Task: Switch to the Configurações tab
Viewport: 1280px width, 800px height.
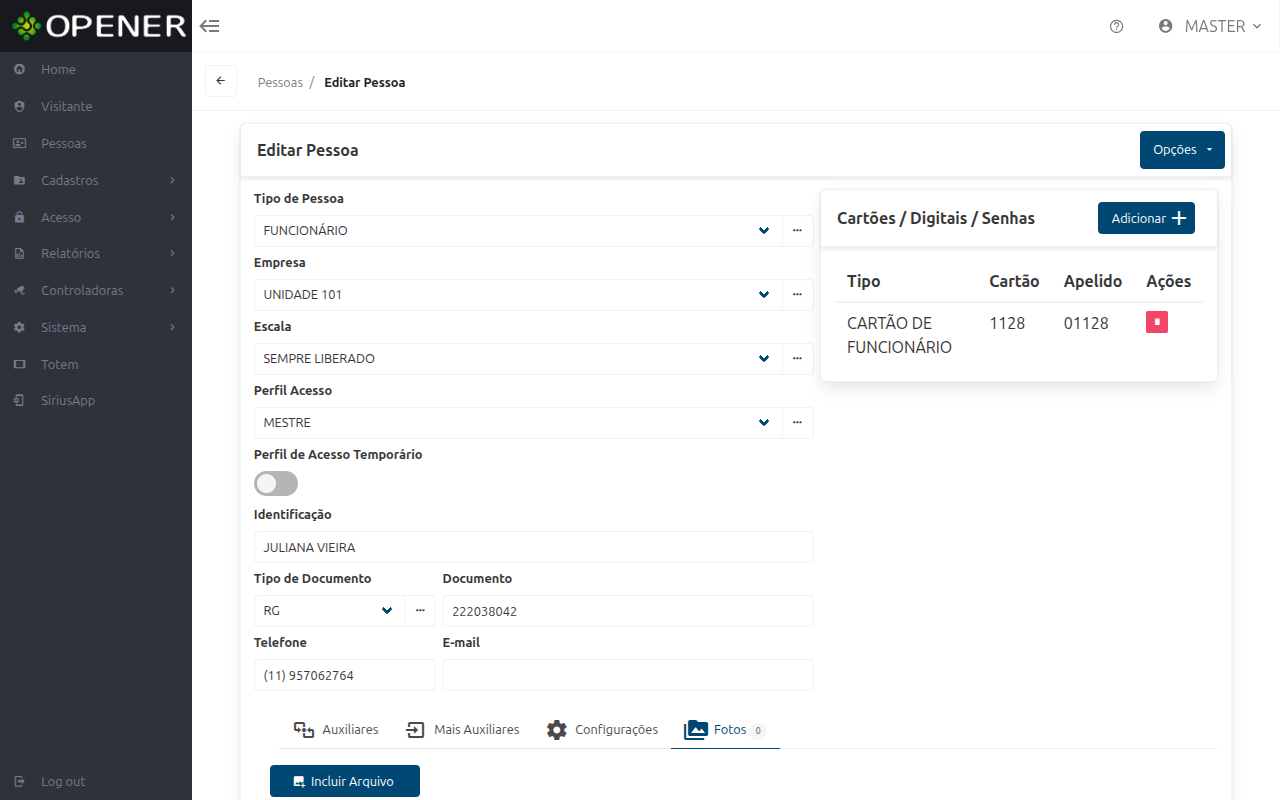Action: tap(602, 730)
